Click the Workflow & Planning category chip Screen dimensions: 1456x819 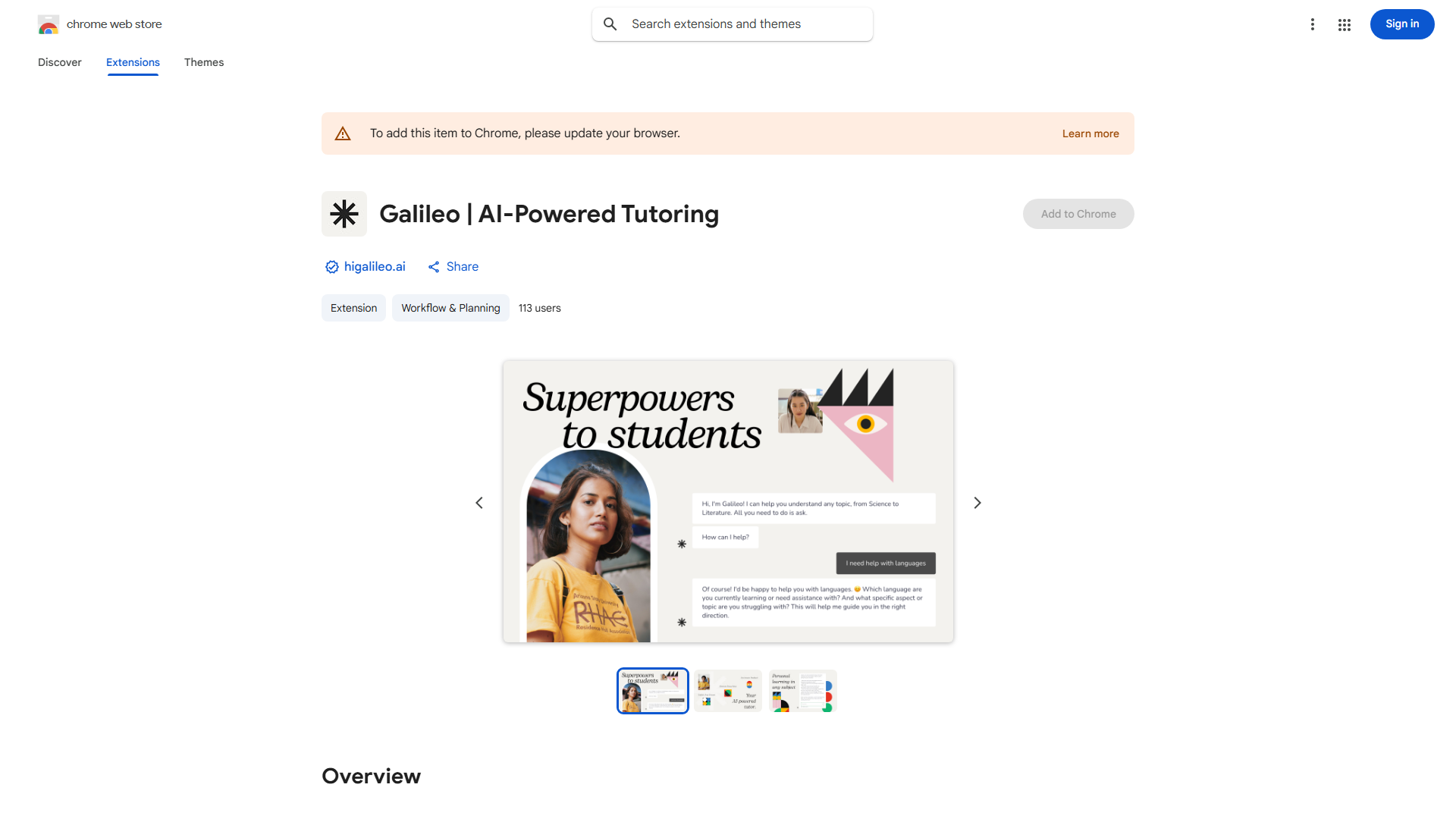450,308
